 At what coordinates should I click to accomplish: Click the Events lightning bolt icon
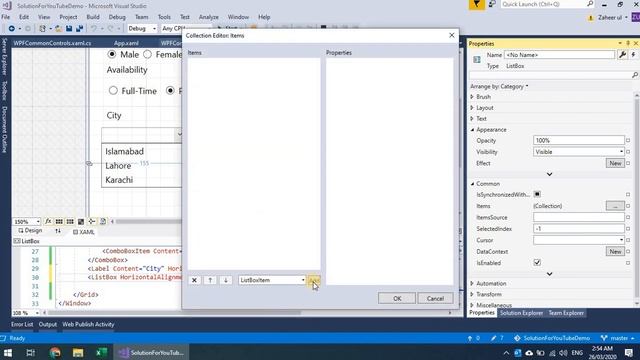click(x=633, y=55)
